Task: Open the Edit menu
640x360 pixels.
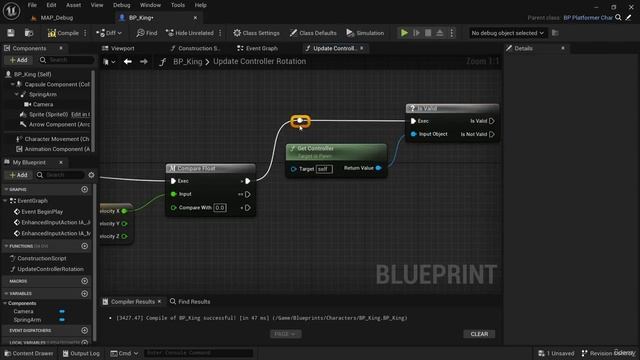Action: coord(51,5)
